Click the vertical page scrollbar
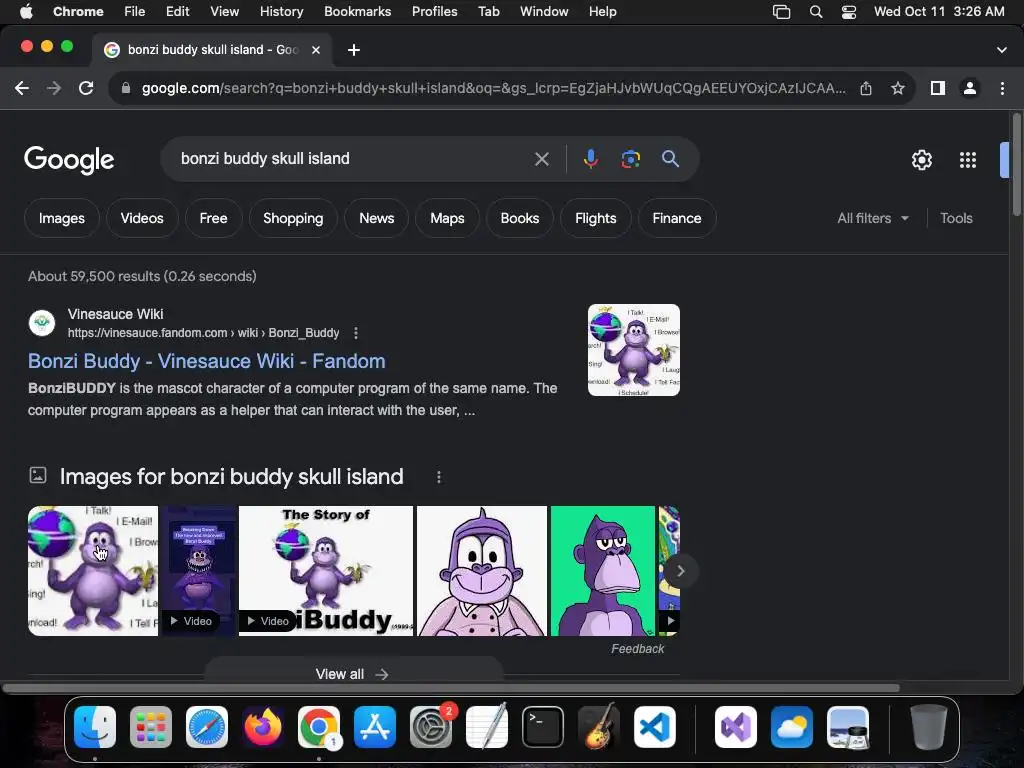 pos(1016,165)
